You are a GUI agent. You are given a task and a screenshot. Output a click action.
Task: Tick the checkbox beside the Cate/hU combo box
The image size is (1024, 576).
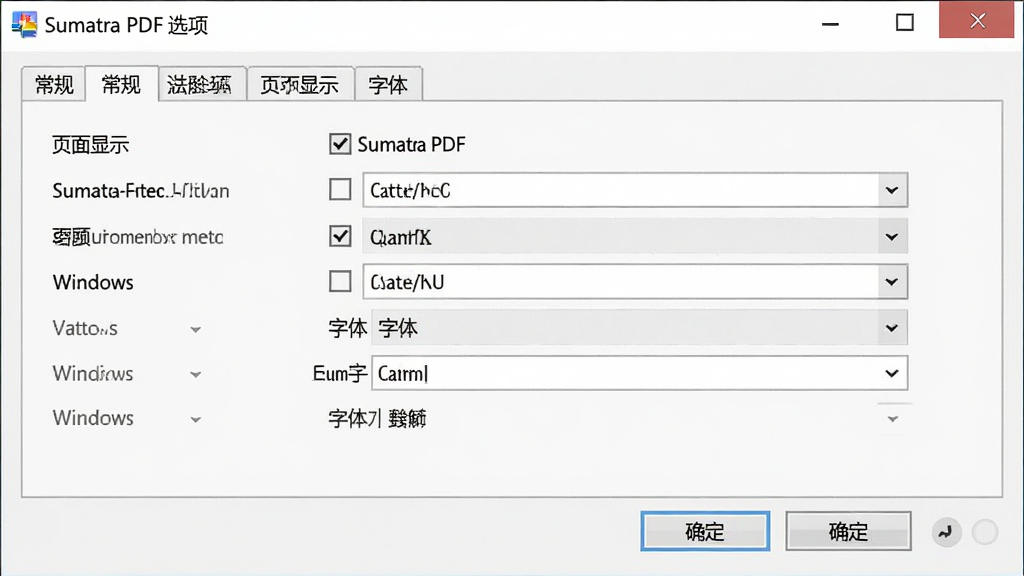coord(340,281)
